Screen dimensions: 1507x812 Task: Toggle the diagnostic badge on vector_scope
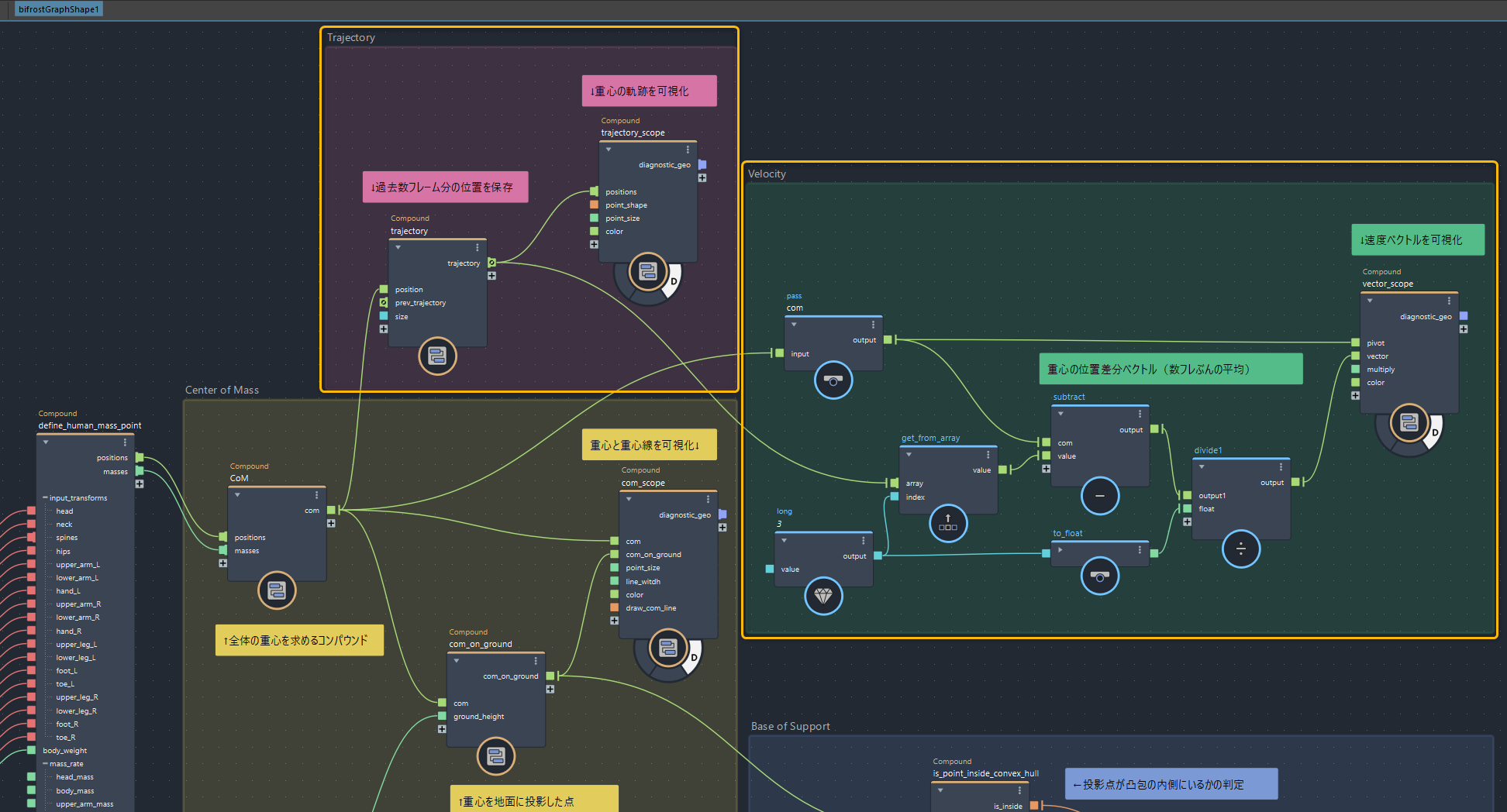coord(1435,432)
